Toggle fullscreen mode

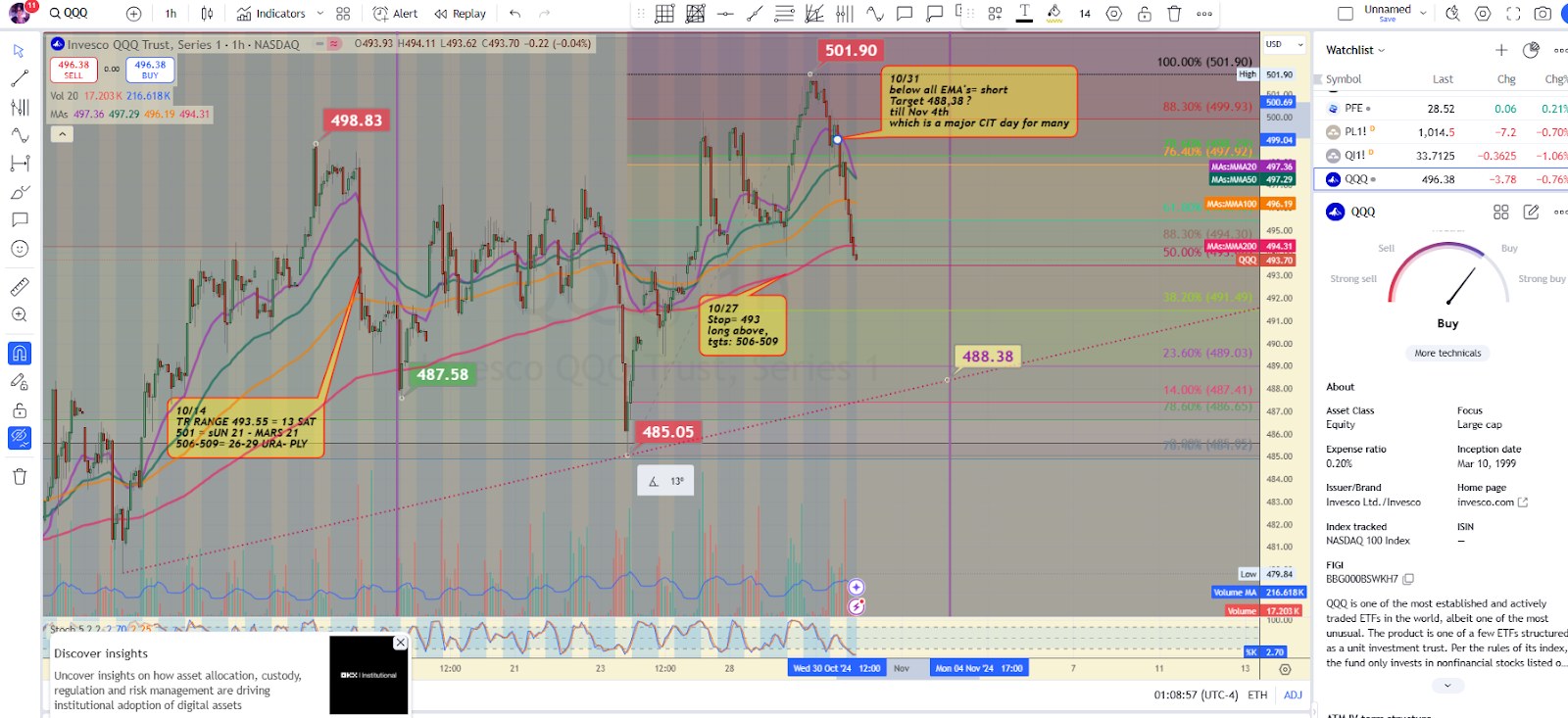pos(1513,14)
